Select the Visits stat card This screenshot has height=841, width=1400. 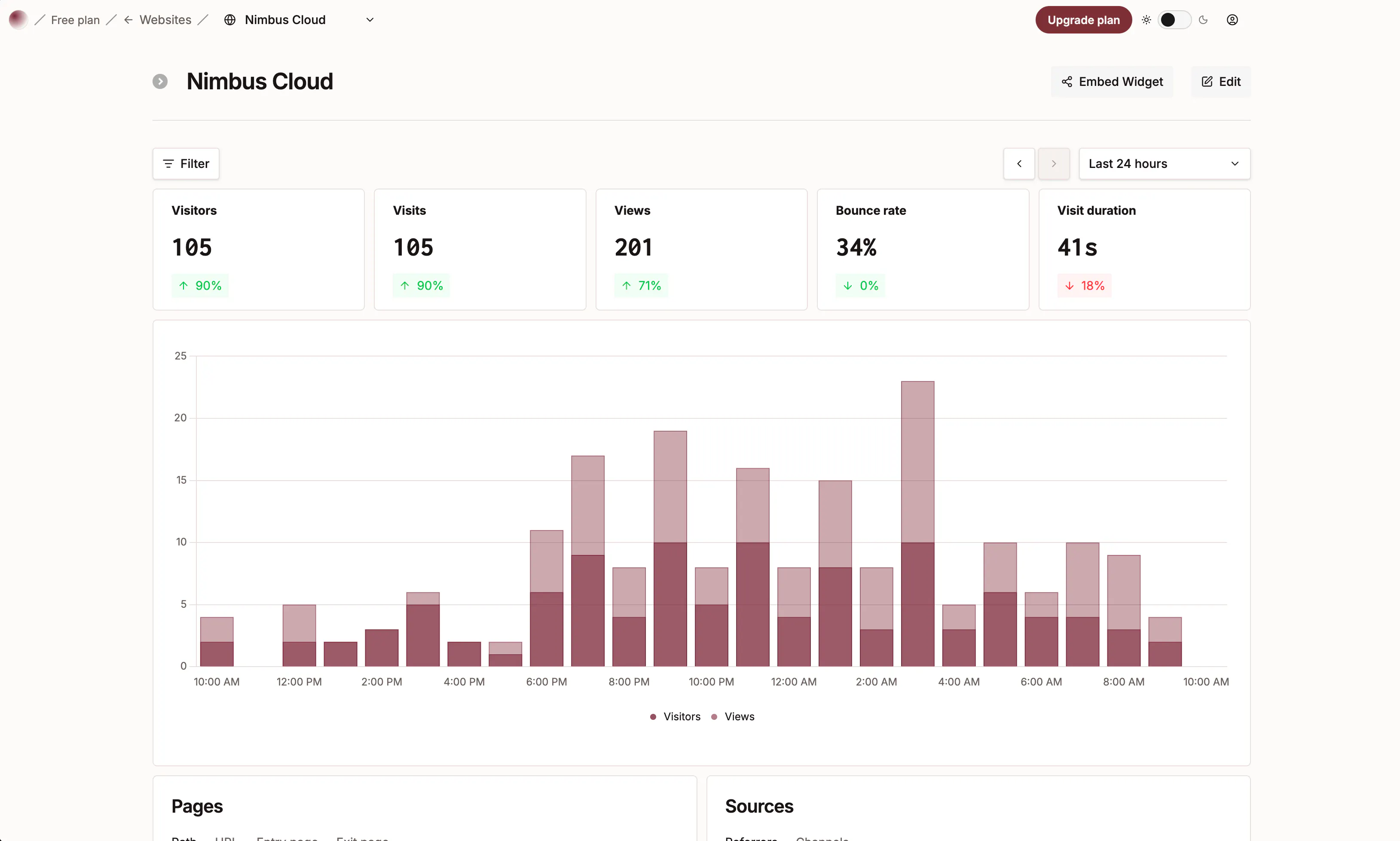(480, 250)
